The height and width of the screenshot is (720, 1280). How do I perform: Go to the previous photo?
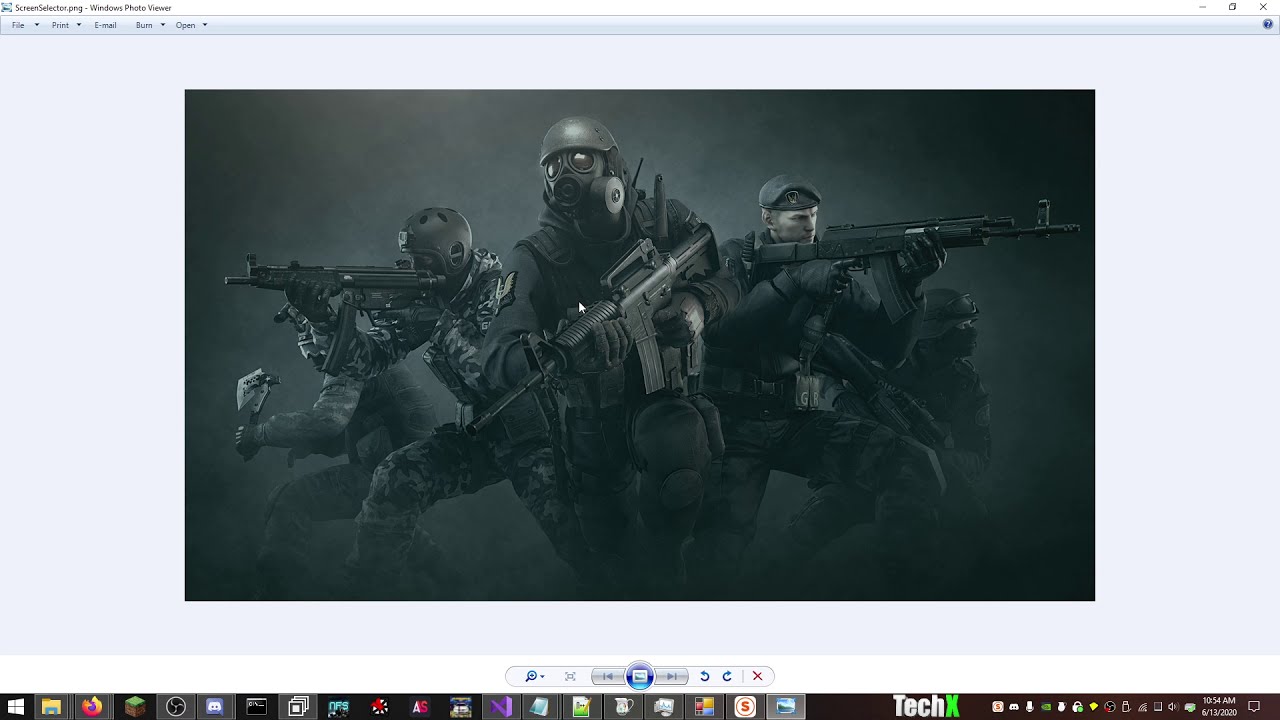(607, 677)
